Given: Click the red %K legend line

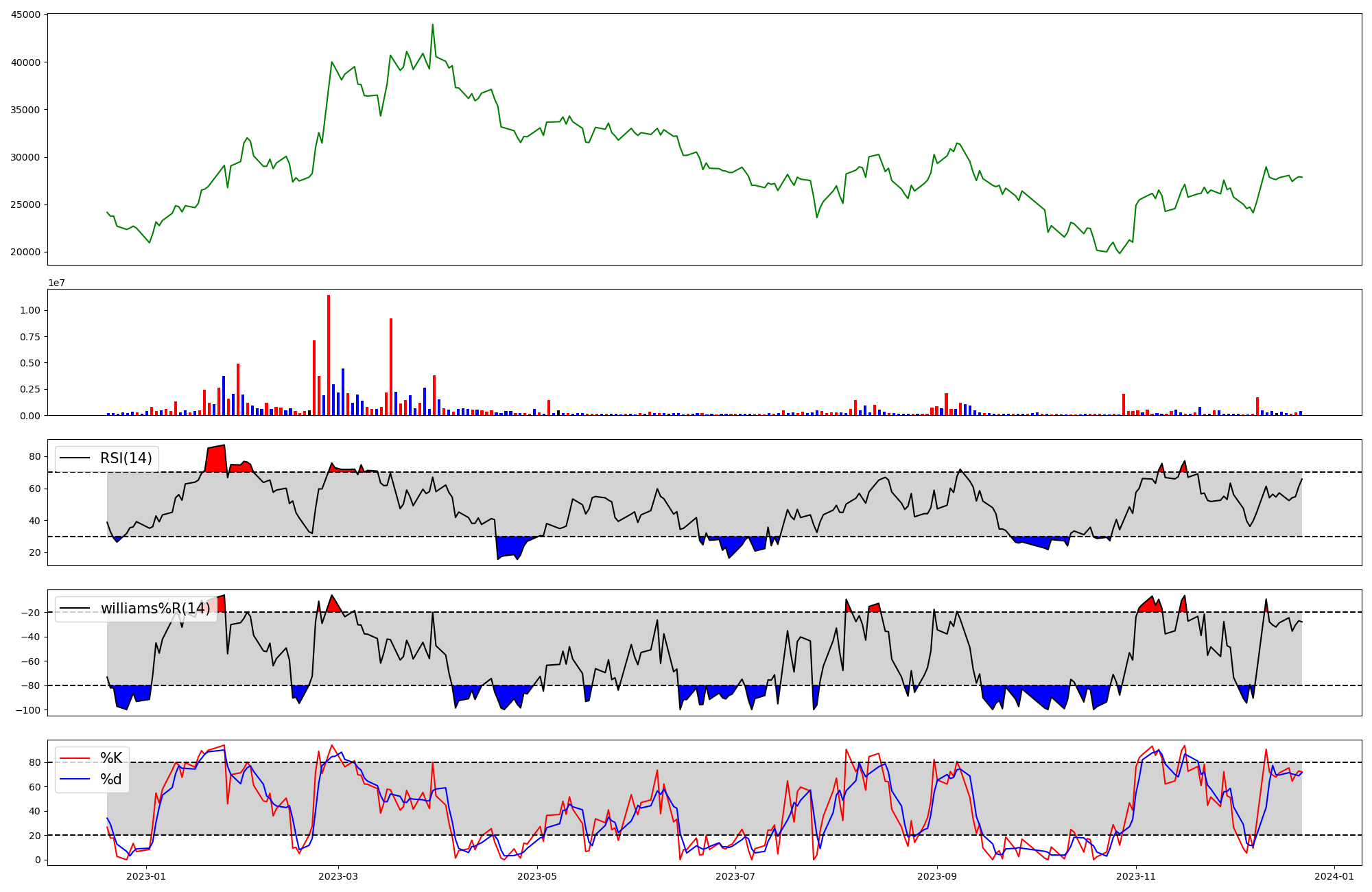Looking at the screenshot, I should tap(75, 758).
